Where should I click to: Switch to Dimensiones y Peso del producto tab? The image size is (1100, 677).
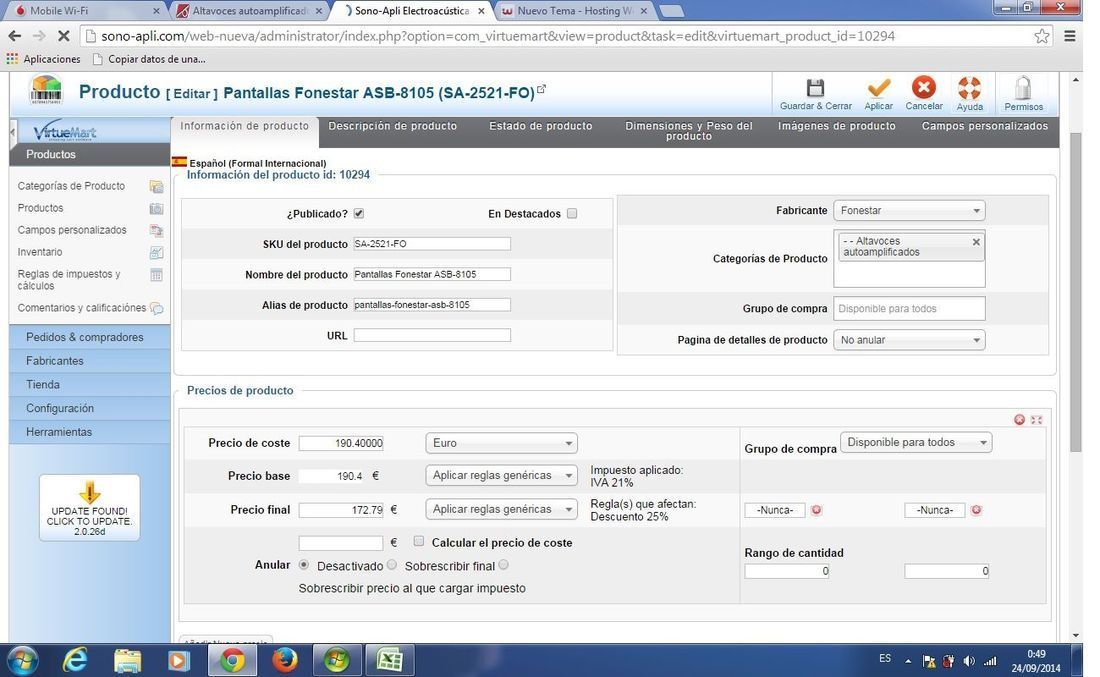pyautogui.click(x=689, y=130)
